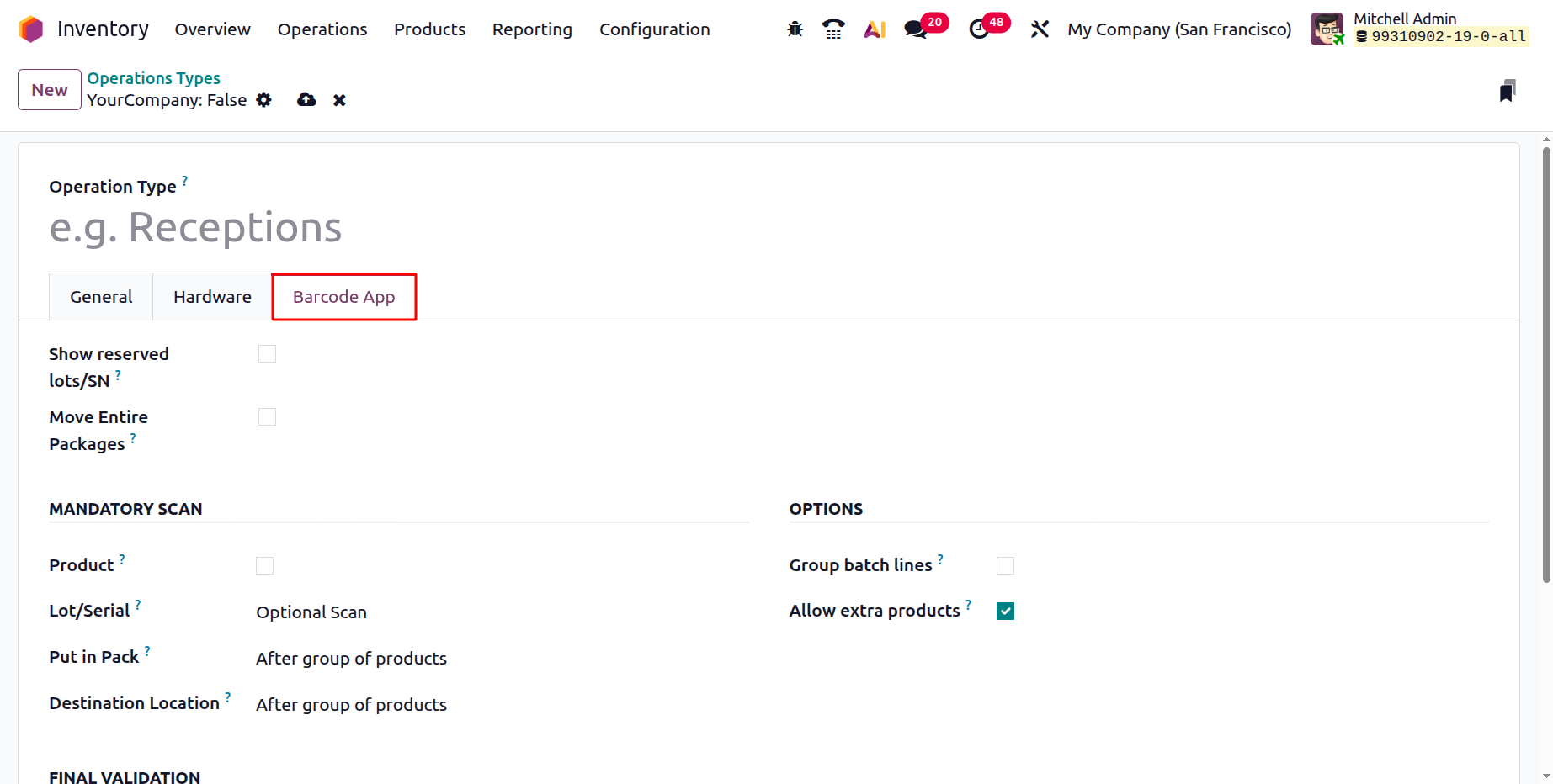Open the debug bug icon menu
1553x784 pixels.
click(x=795, y=29)
